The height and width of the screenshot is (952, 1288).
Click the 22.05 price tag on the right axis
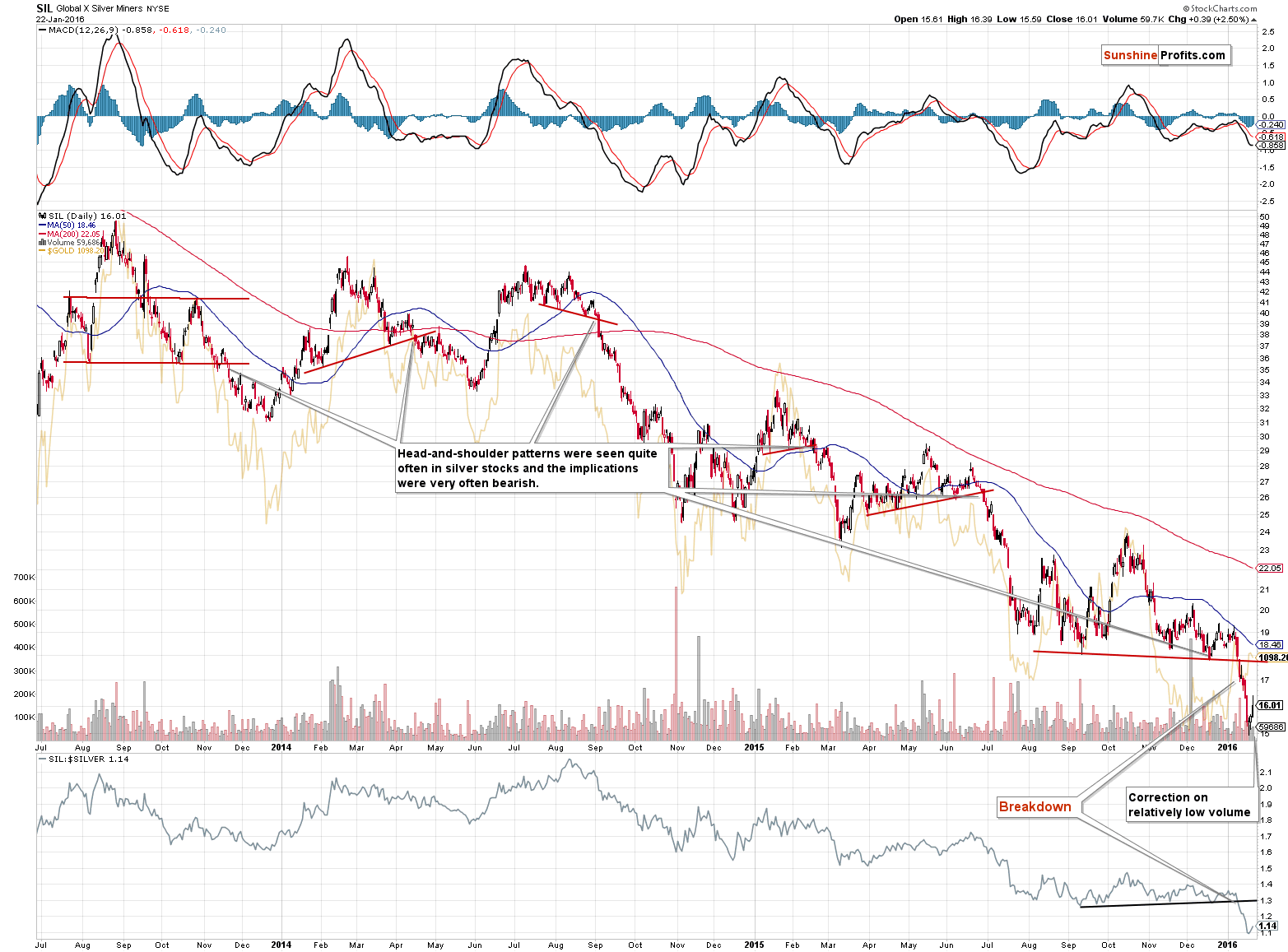[x=1270, y=568]
